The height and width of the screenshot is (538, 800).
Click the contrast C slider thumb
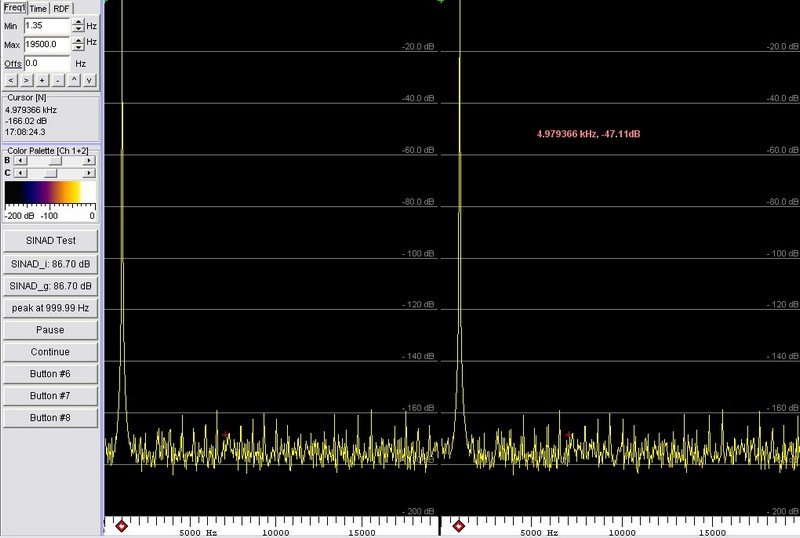pos(51,173)
